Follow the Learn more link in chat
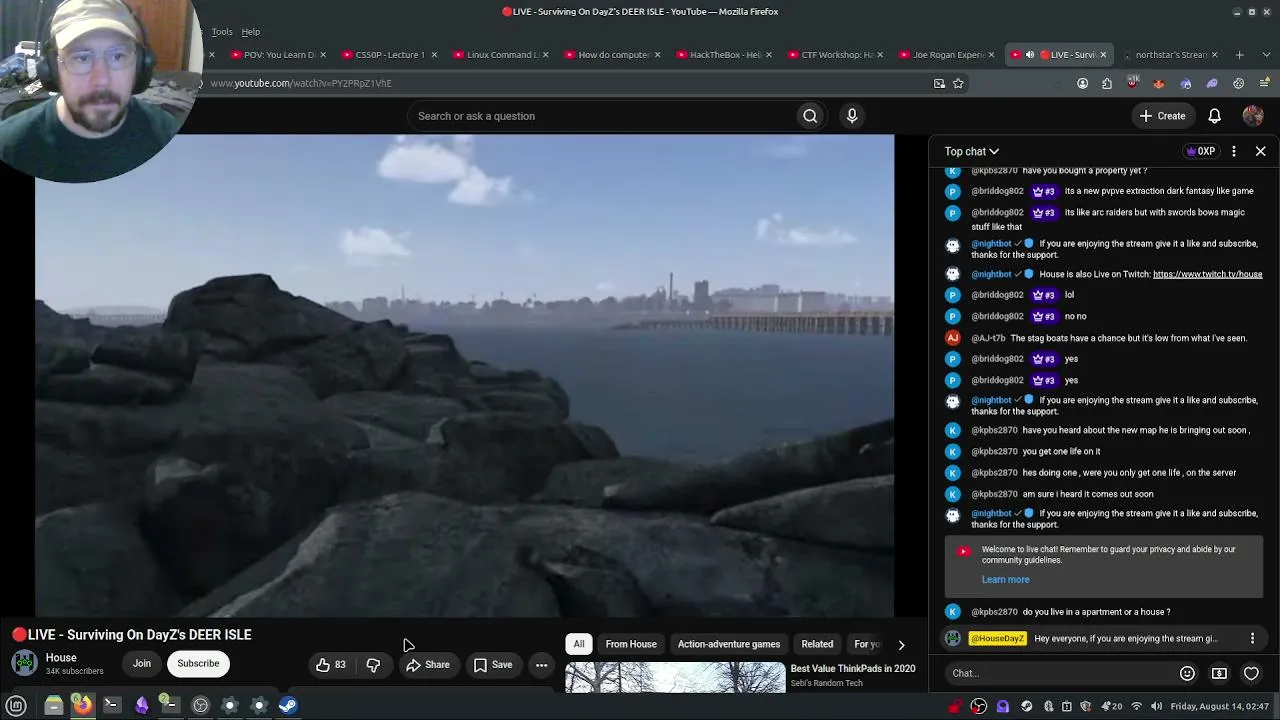Viewport: 1280px width, 720px height. click(1005, 580)
